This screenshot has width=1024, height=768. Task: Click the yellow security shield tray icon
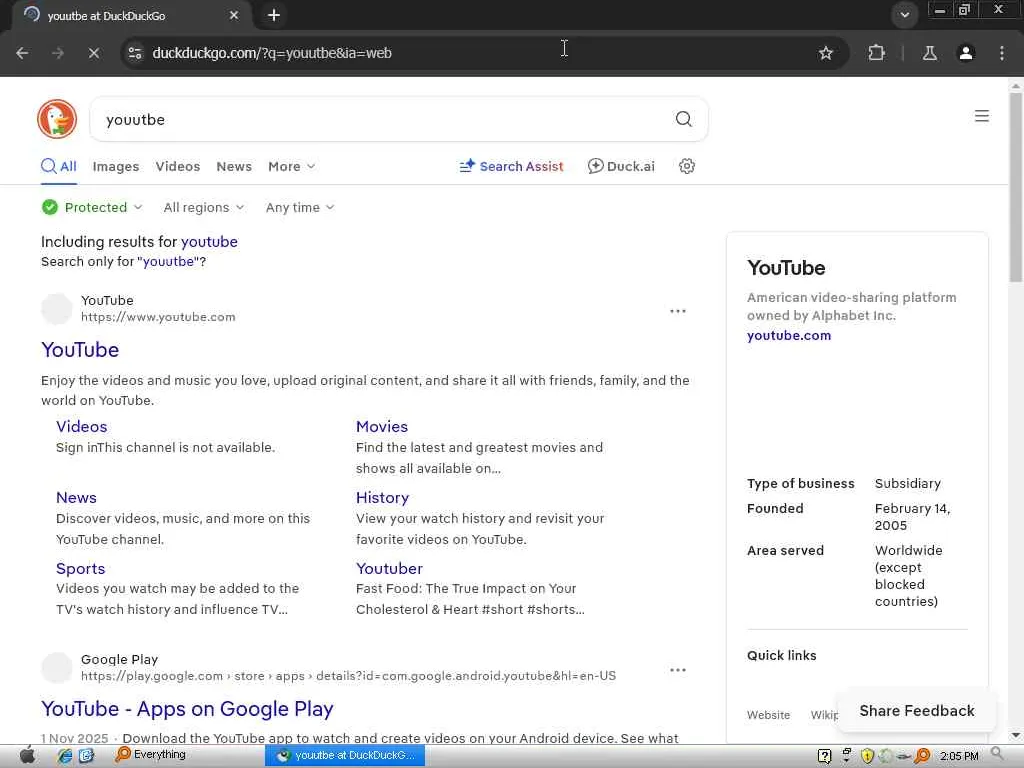pyautogui.click(x=867, y=756)
